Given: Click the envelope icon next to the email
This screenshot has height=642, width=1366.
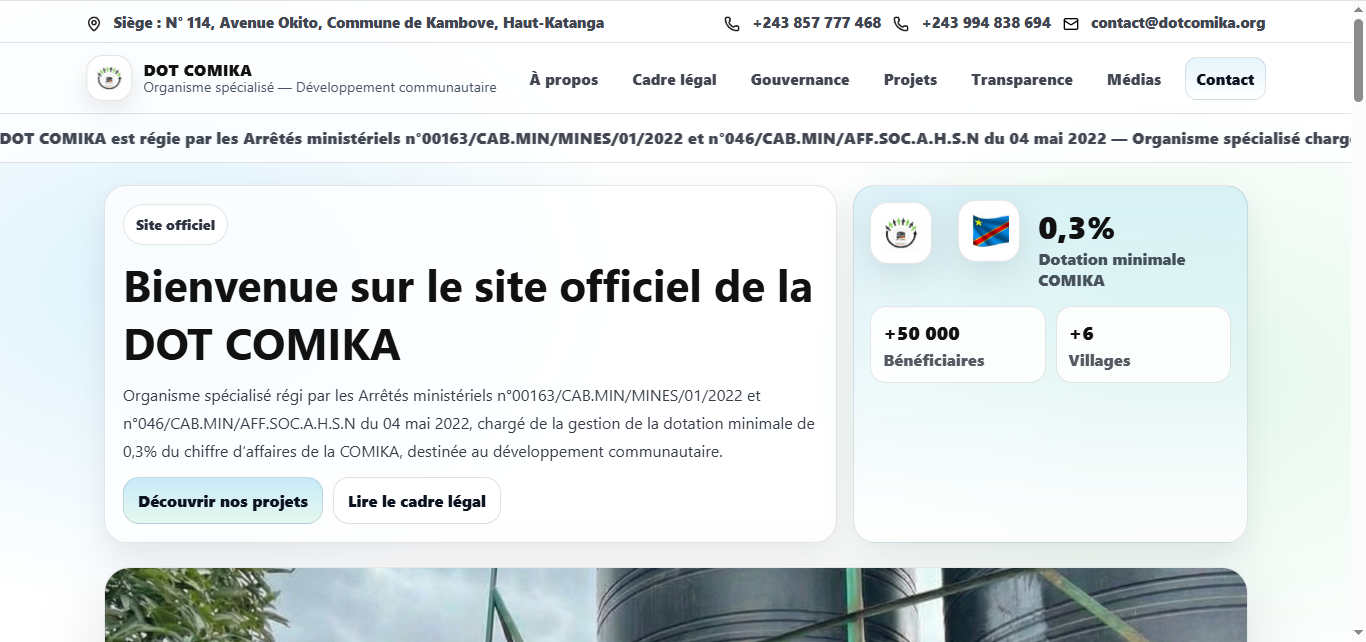Looking at the screenshot, I should coord(1069,22).
